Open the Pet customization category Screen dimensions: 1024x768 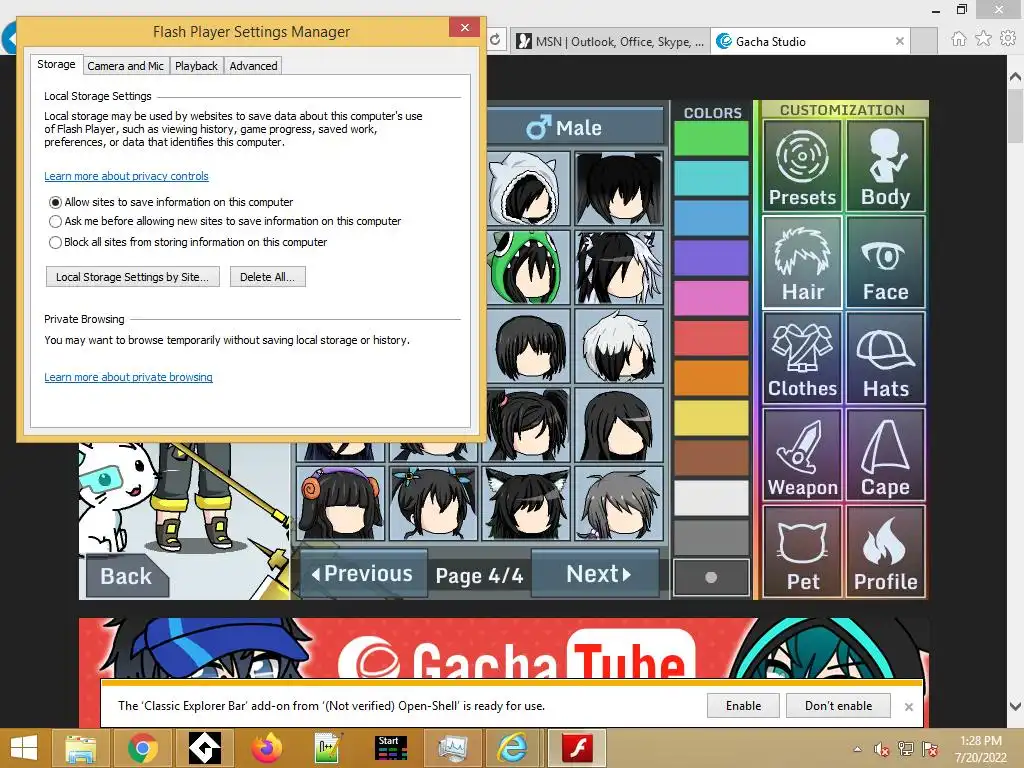(x=802, y=551)
